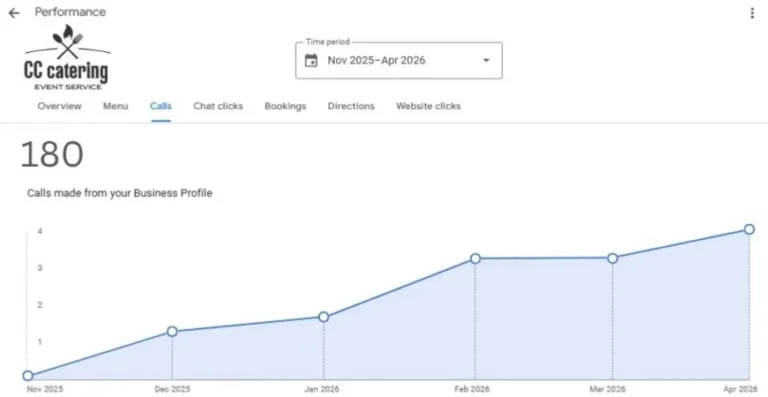Click the 'Nov 2025' axis label
The image size is (768, 397).
[45, 390]
